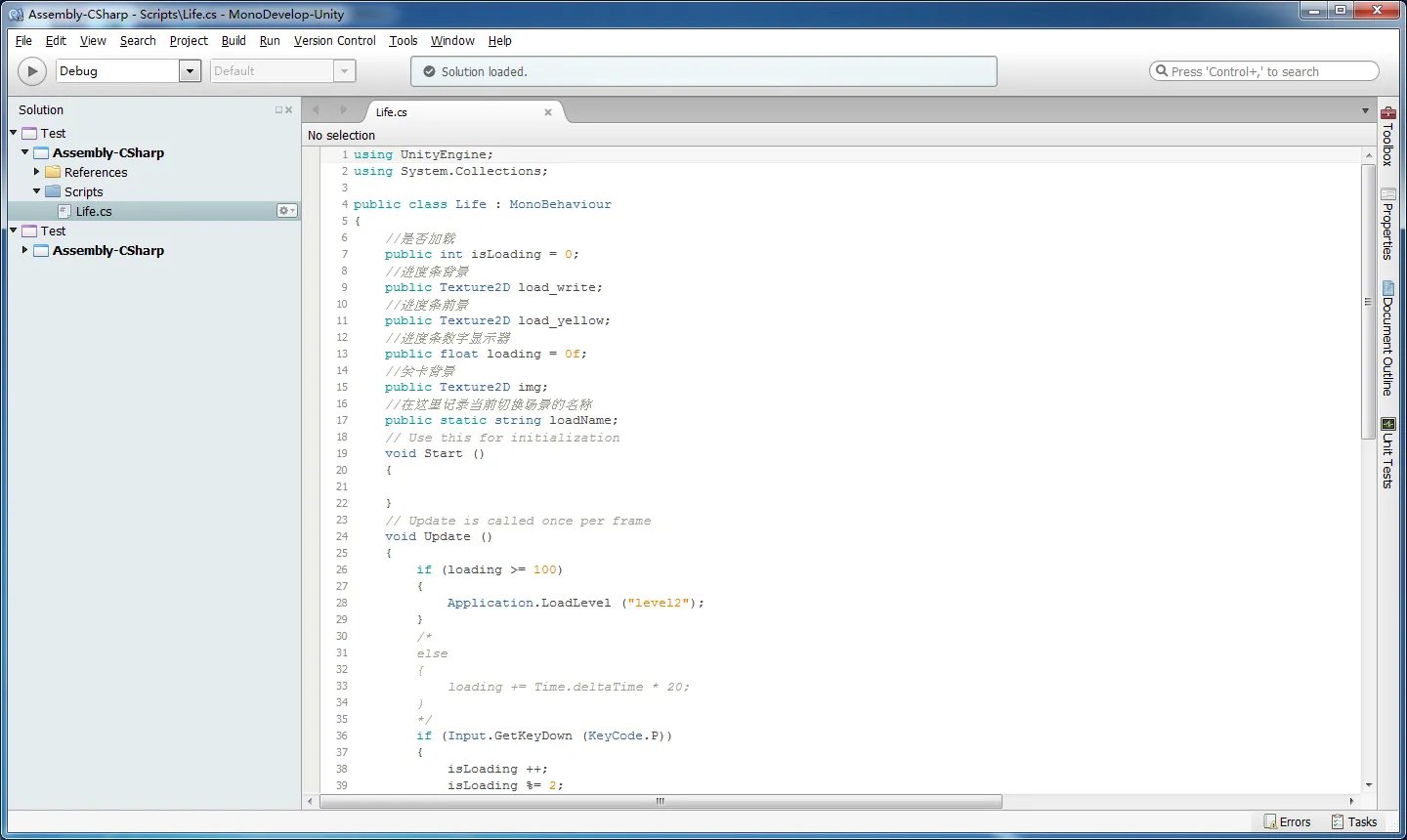Open the document tab list dropdown arrow
This screenshot has height=840, width=1407.
tap(1365, 111)
